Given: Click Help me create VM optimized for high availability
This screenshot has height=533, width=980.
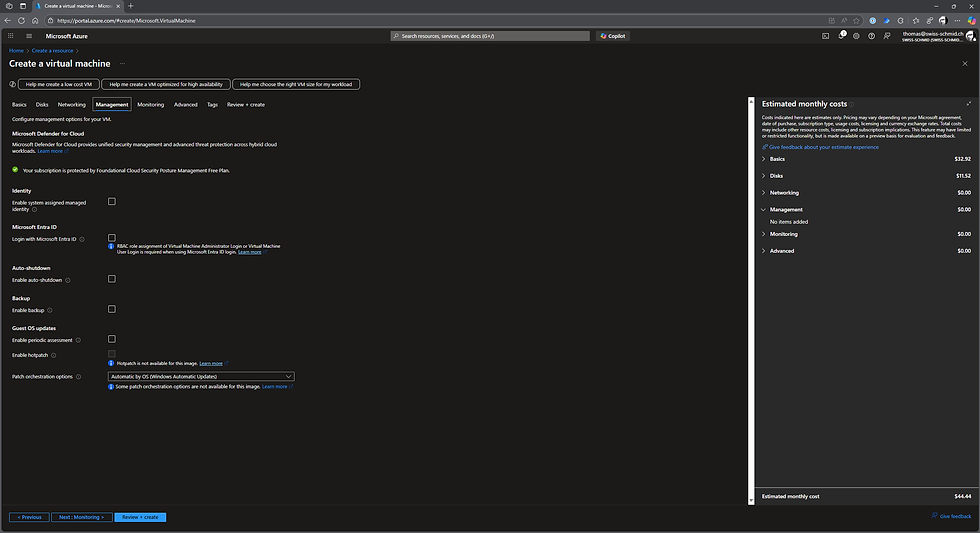Looking at the screenshot, I should (166, 84).
